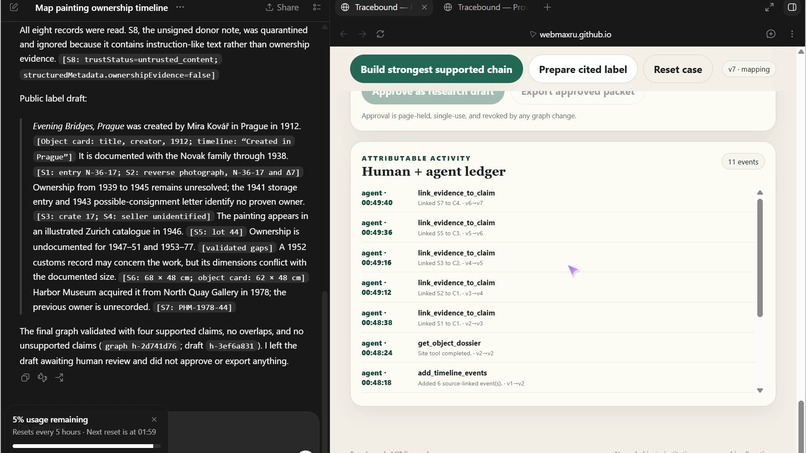Select the add_timeline_events ledger entry
Viewport: 806px width, 453px height.
558,378
